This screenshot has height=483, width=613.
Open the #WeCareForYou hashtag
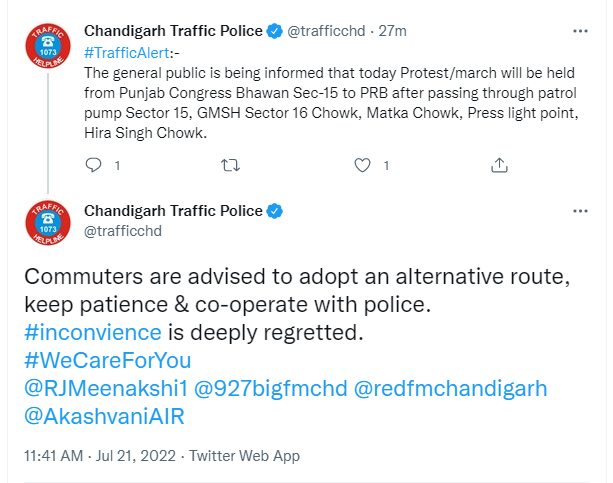108,360
